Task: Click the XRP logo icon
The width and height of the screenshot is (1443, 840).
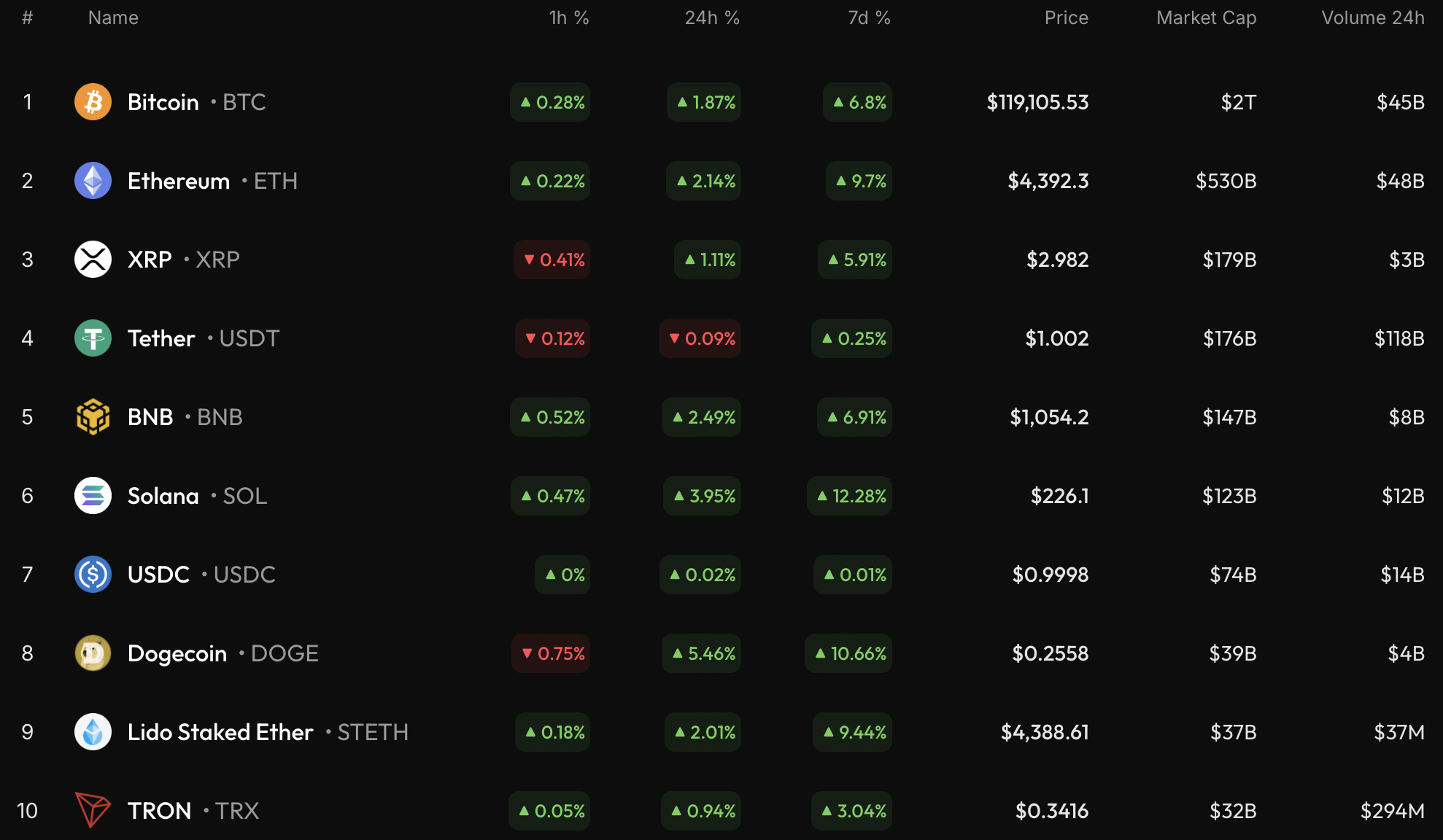Action: (x=93, y=260)
